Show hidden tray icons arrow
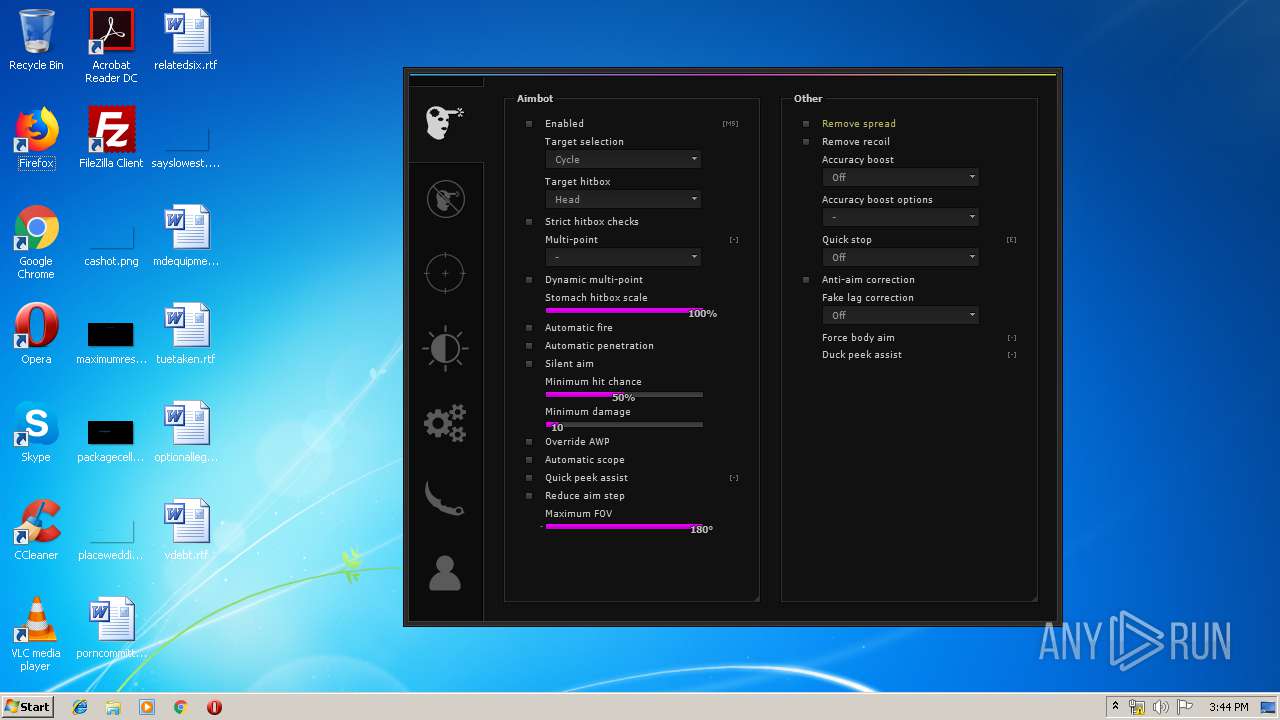1280x720 pixels. (x=1115, y=707)
